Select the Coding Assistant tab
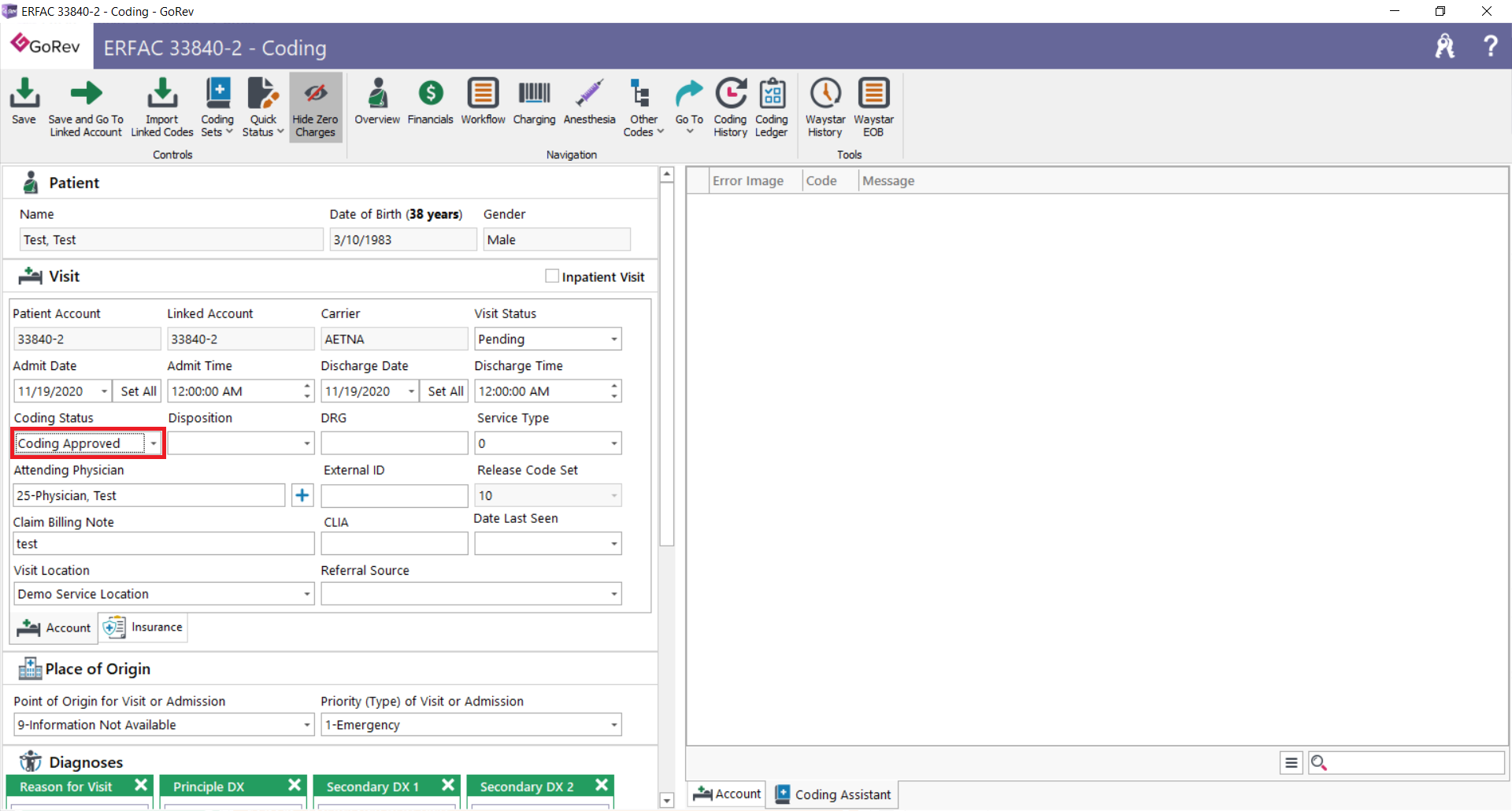The width and height of the screenshot is (1512, 811). pos(833,794)
